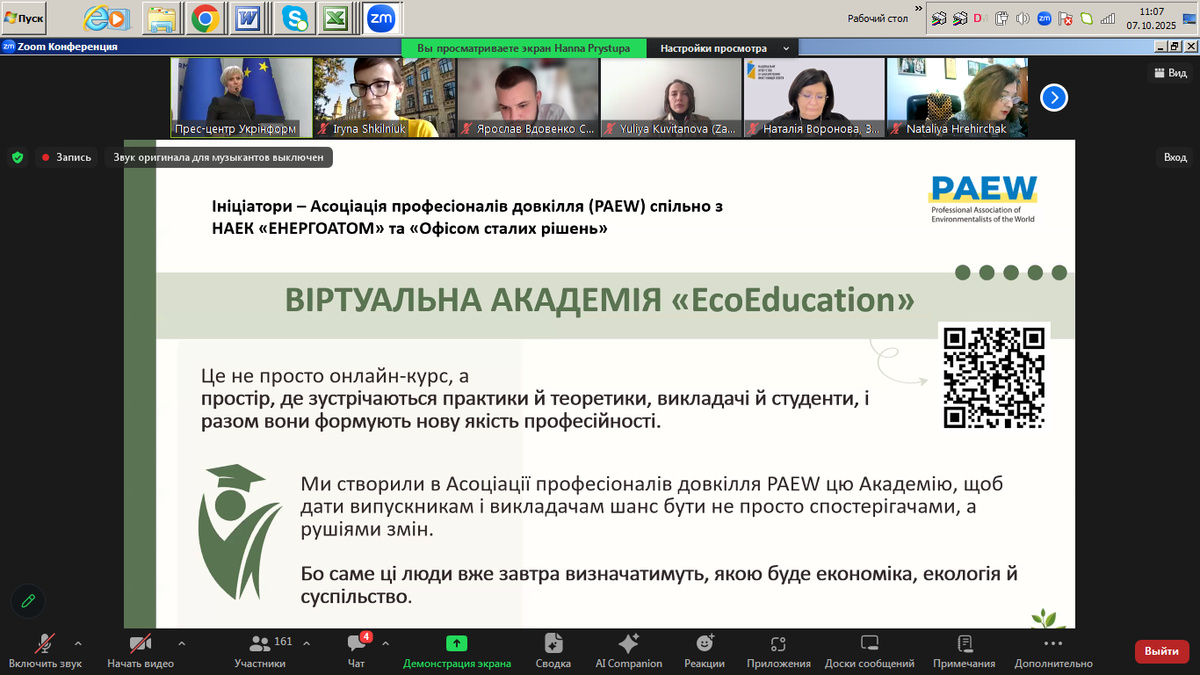Click the Вход sign-in button

1175,157
